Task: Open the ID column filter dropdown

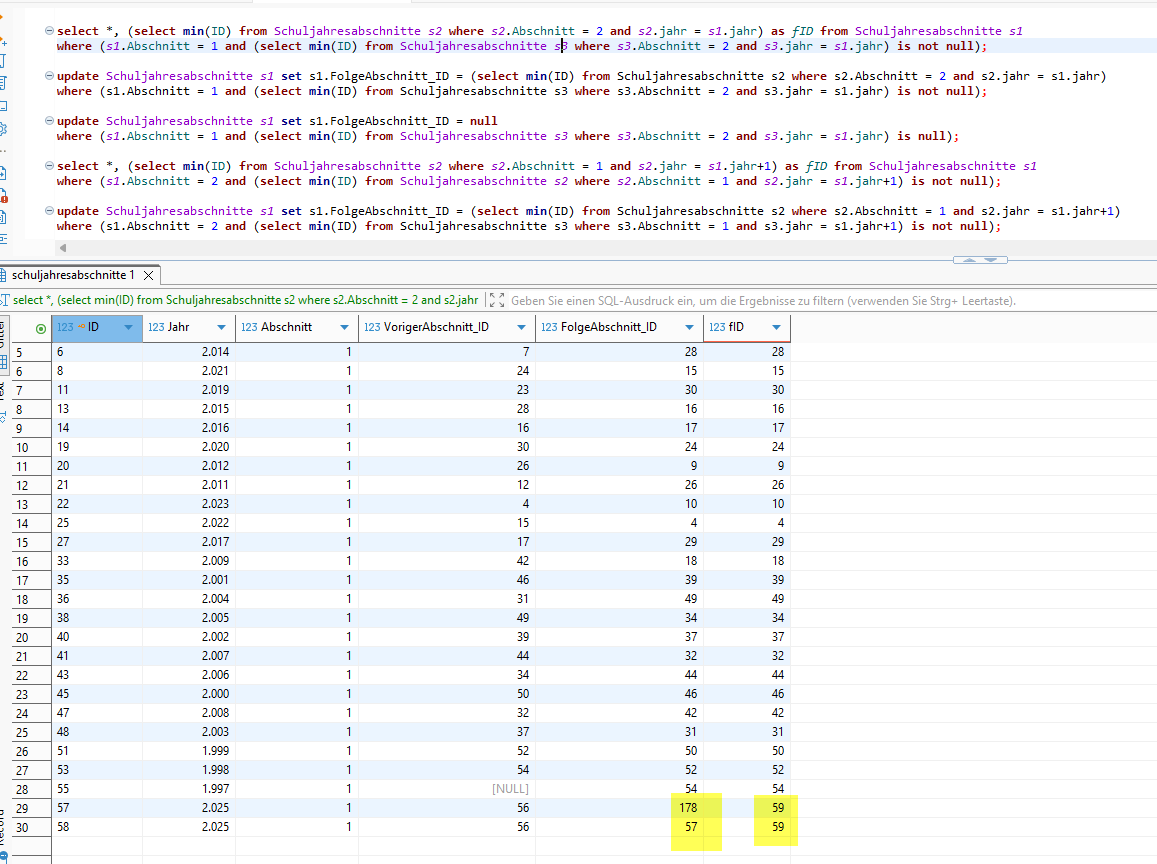Action: [128, 327]
